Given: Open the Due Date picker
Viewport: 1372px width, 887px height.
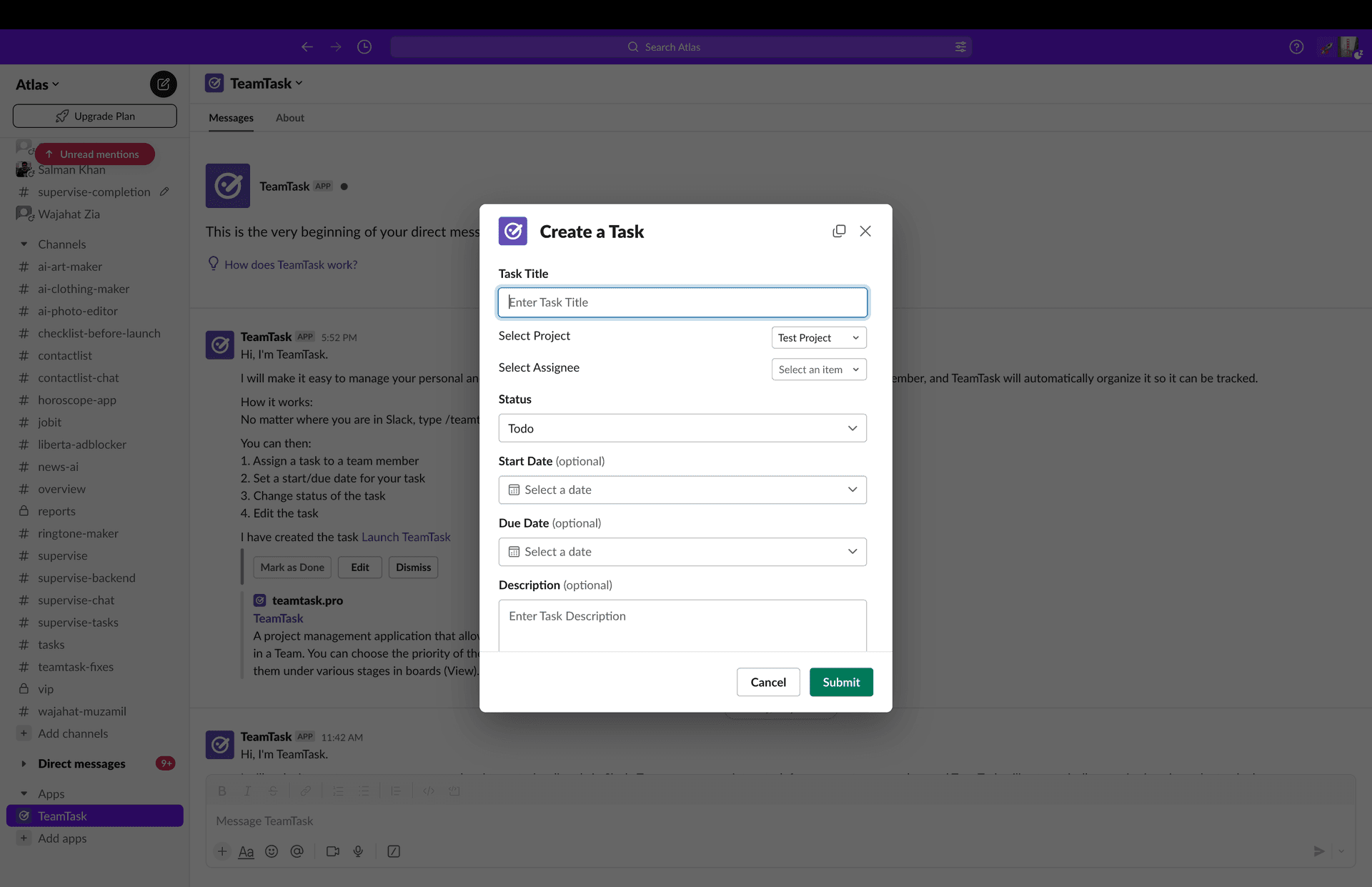Looking at the screenshot, I should 682,552.
